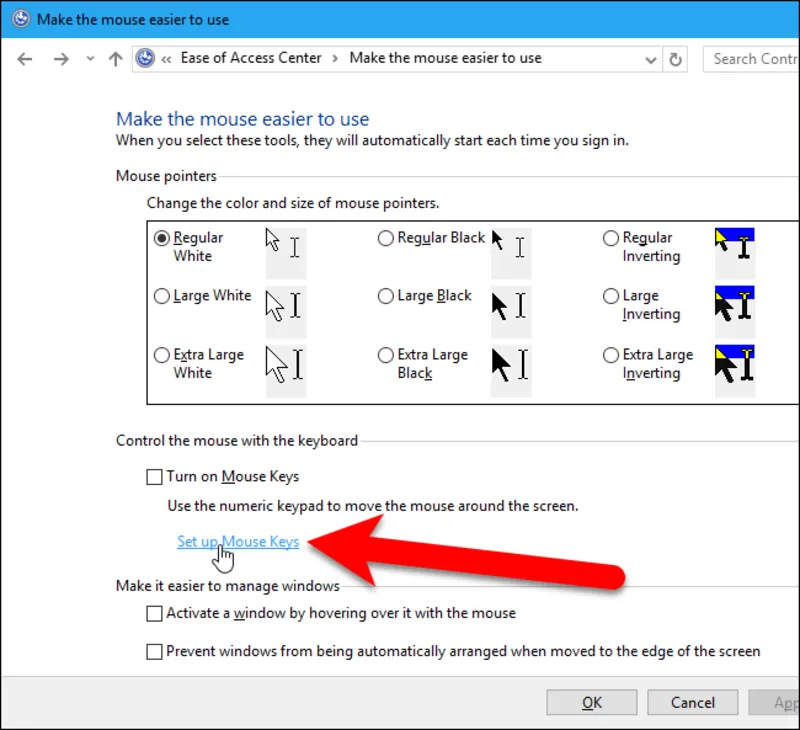800x730 pixels.
Task: Enable Turn on Mouse Keys checkbox
Action: [x=154, y=477]
